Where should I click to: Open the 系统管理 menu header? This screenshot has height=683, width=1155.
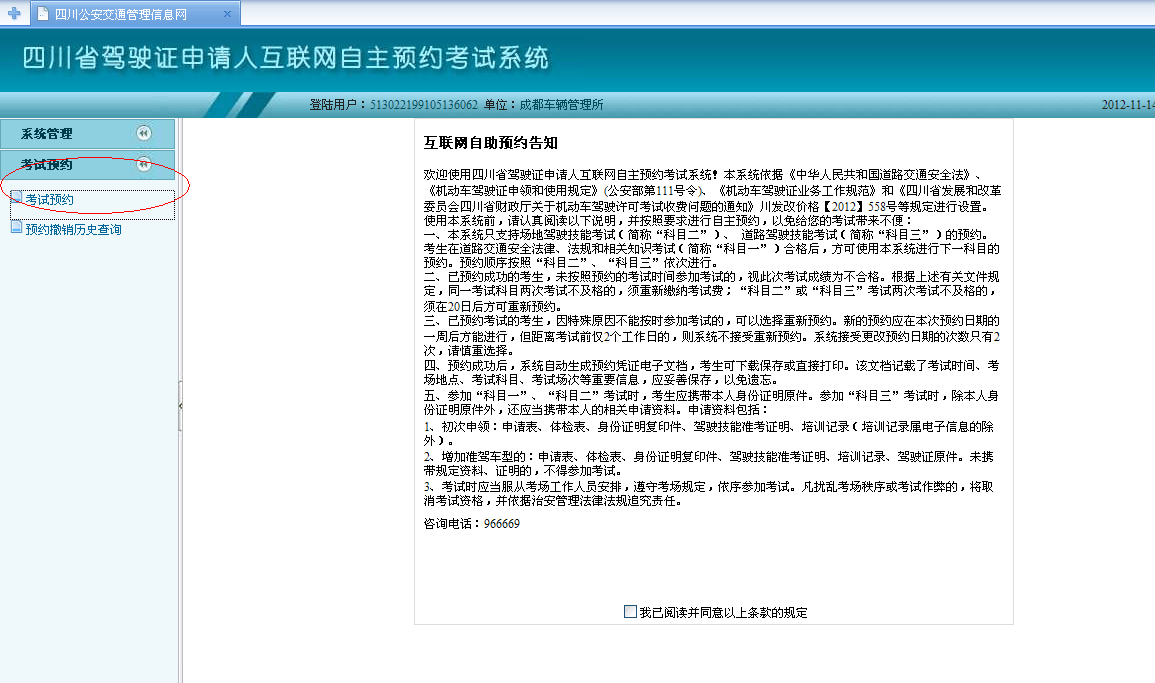[x=88, y=134]
